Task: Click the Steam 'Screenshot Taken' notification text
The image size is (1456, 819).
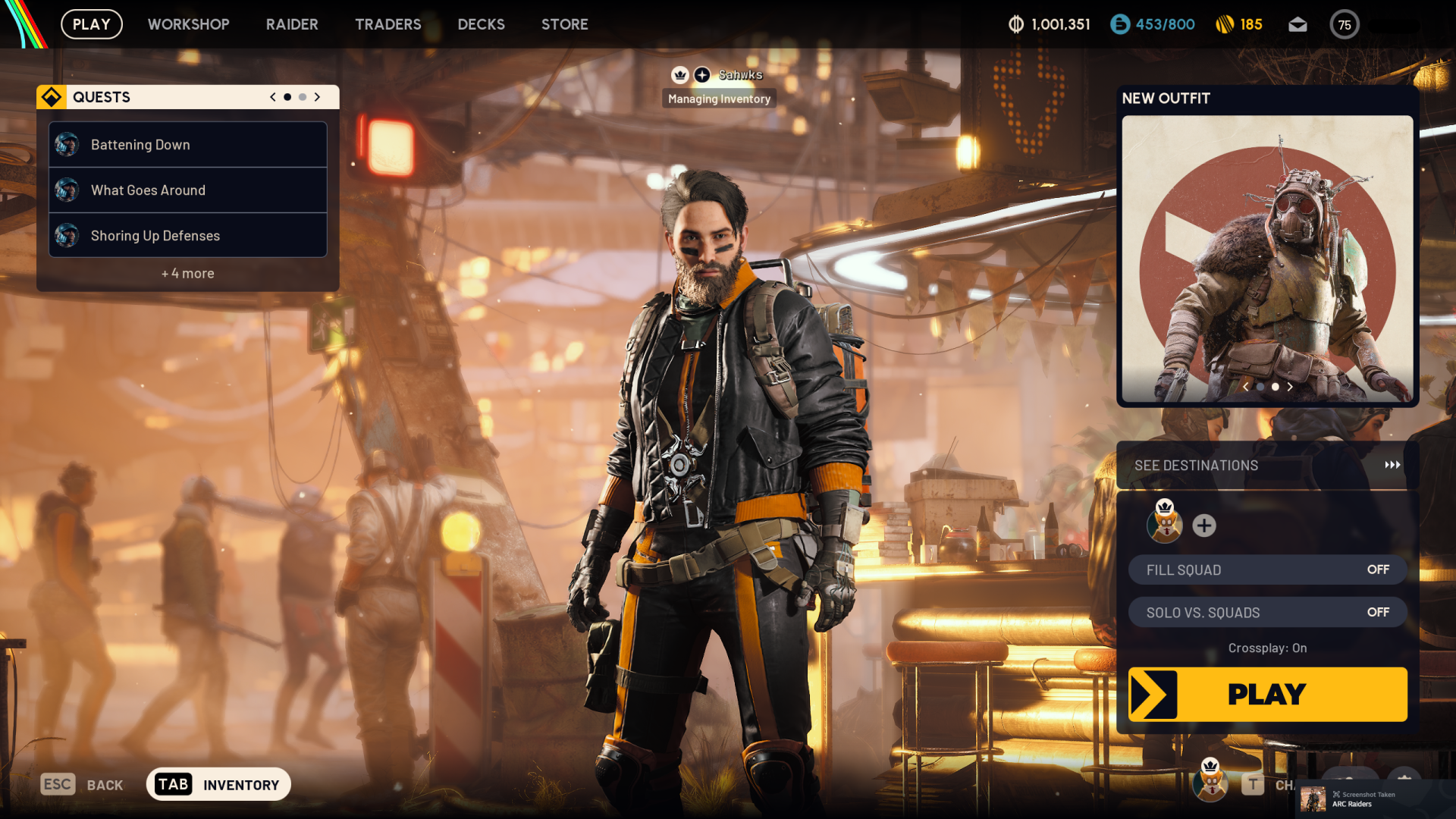Action: pyautogui.click(x=1368, y=795)
